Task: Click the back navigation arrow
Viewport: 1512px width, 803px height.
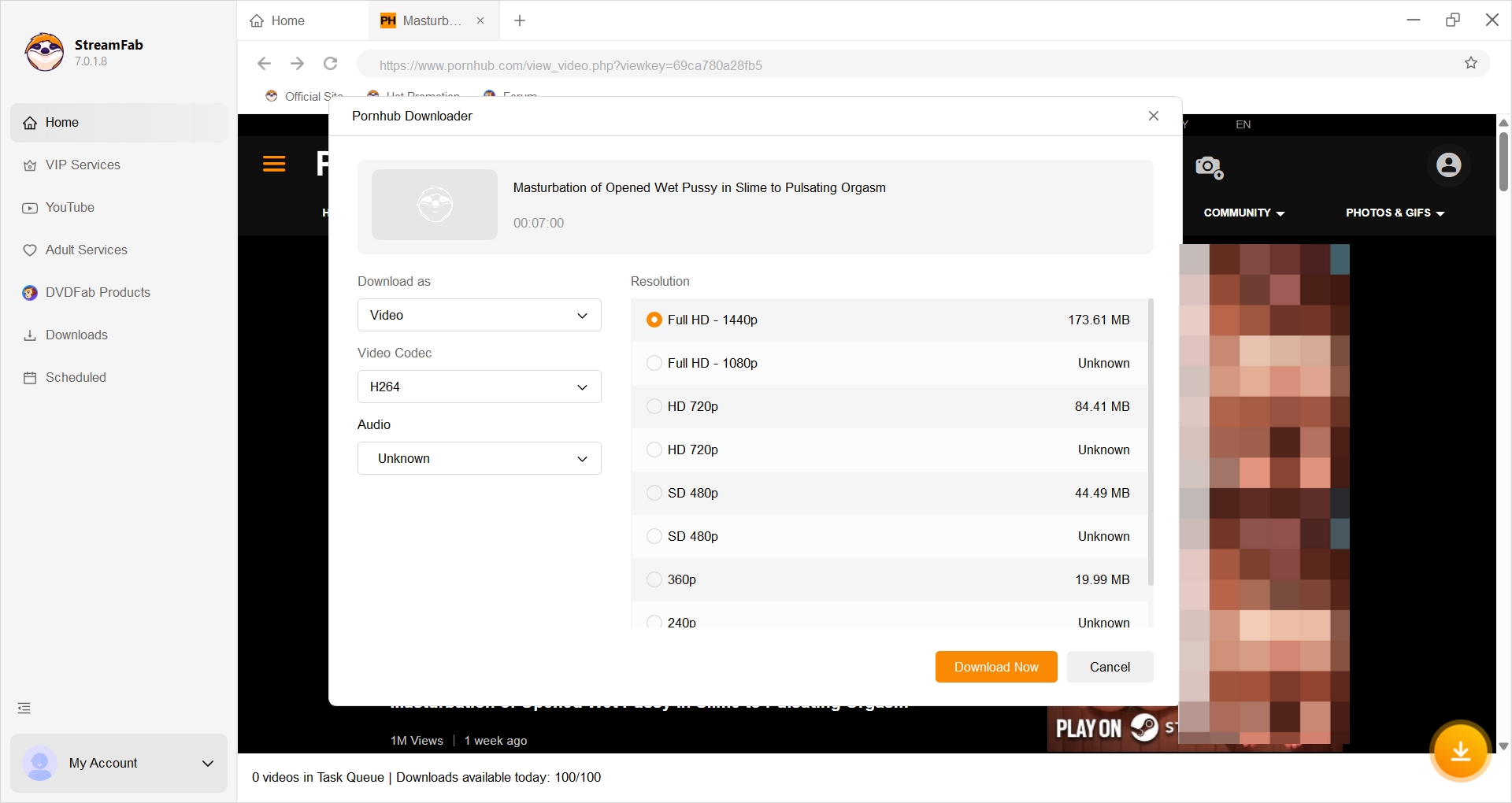Action: tap(264, 64)
